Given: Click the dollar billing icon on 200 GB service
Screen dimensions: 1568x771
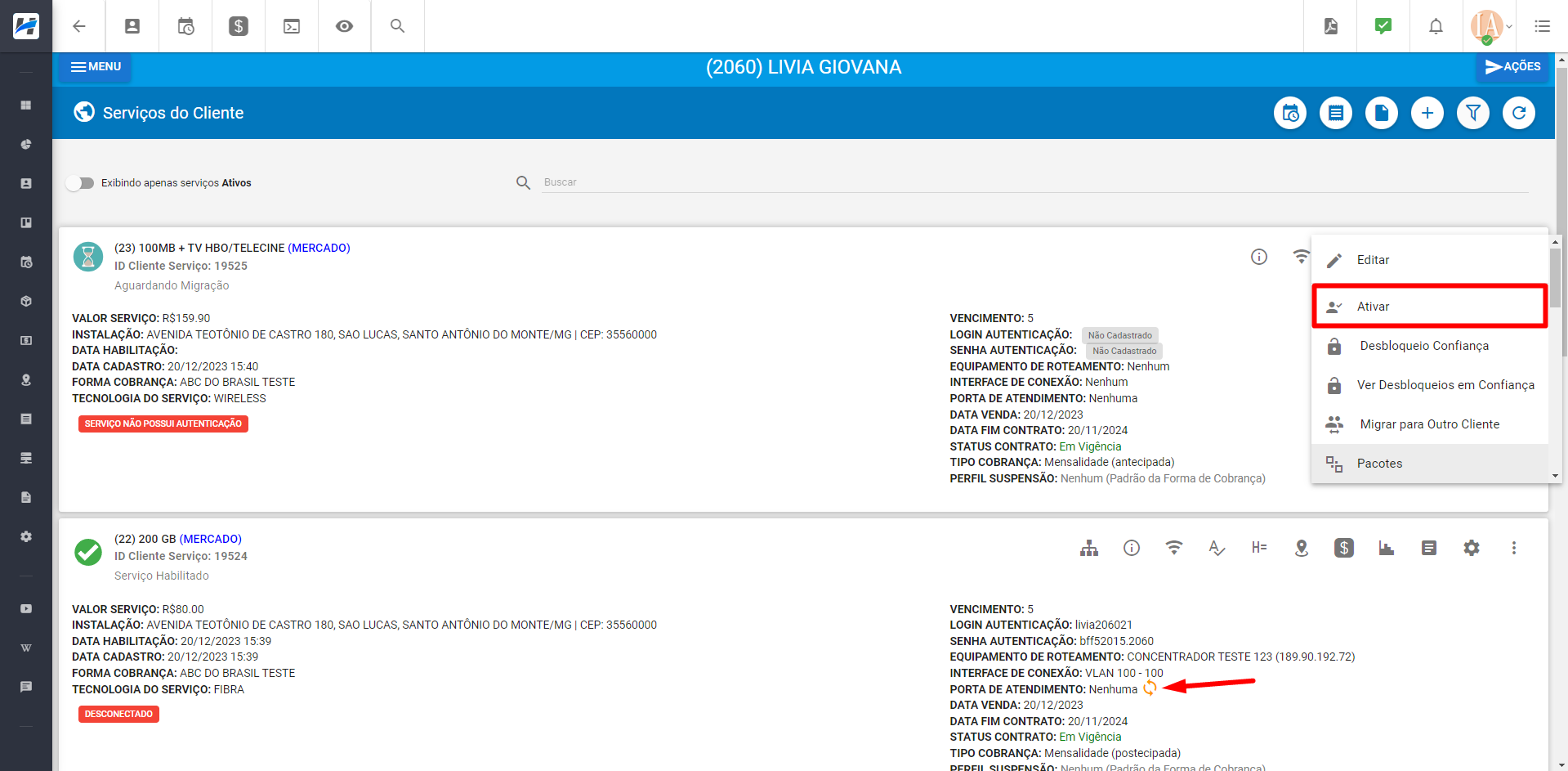Looking at the screenshot, I should 1343,548.
